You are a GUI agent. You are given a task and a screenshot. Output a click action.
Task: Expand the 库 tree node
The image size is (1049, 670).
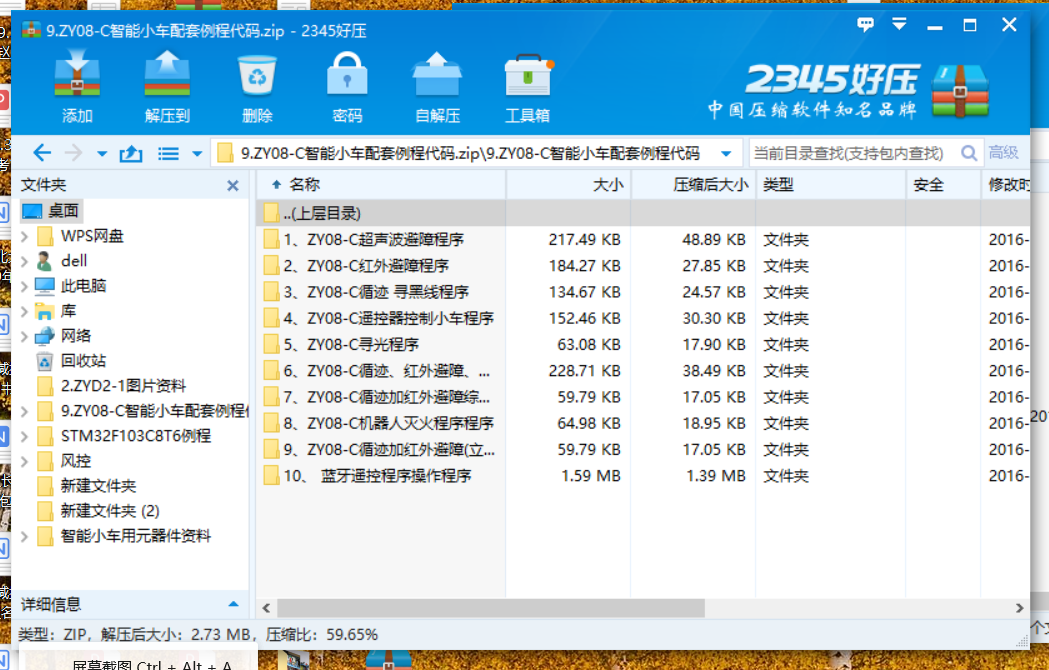pyautogui.click(x=25, y=311)
